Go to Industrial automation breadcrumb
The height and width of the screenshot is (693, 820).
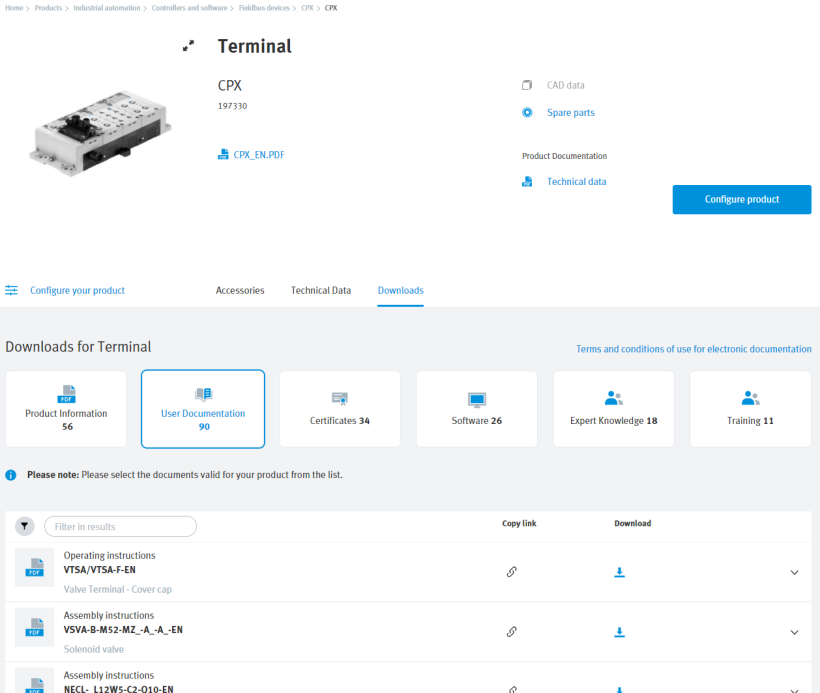click(x=107, y=8)
